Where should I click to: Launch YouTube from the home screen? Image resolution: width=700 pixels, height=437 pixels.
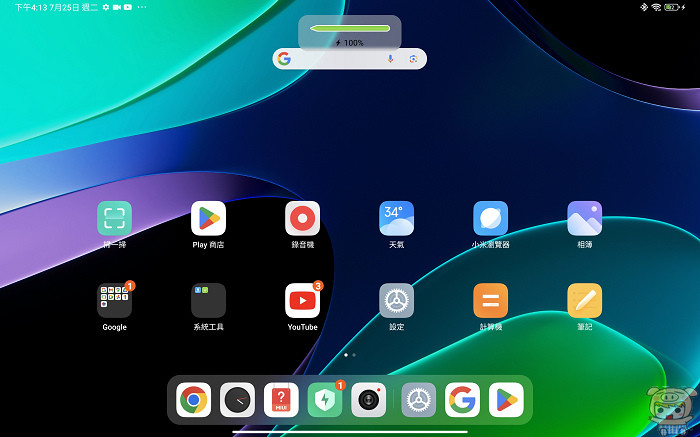coord(303,300)
